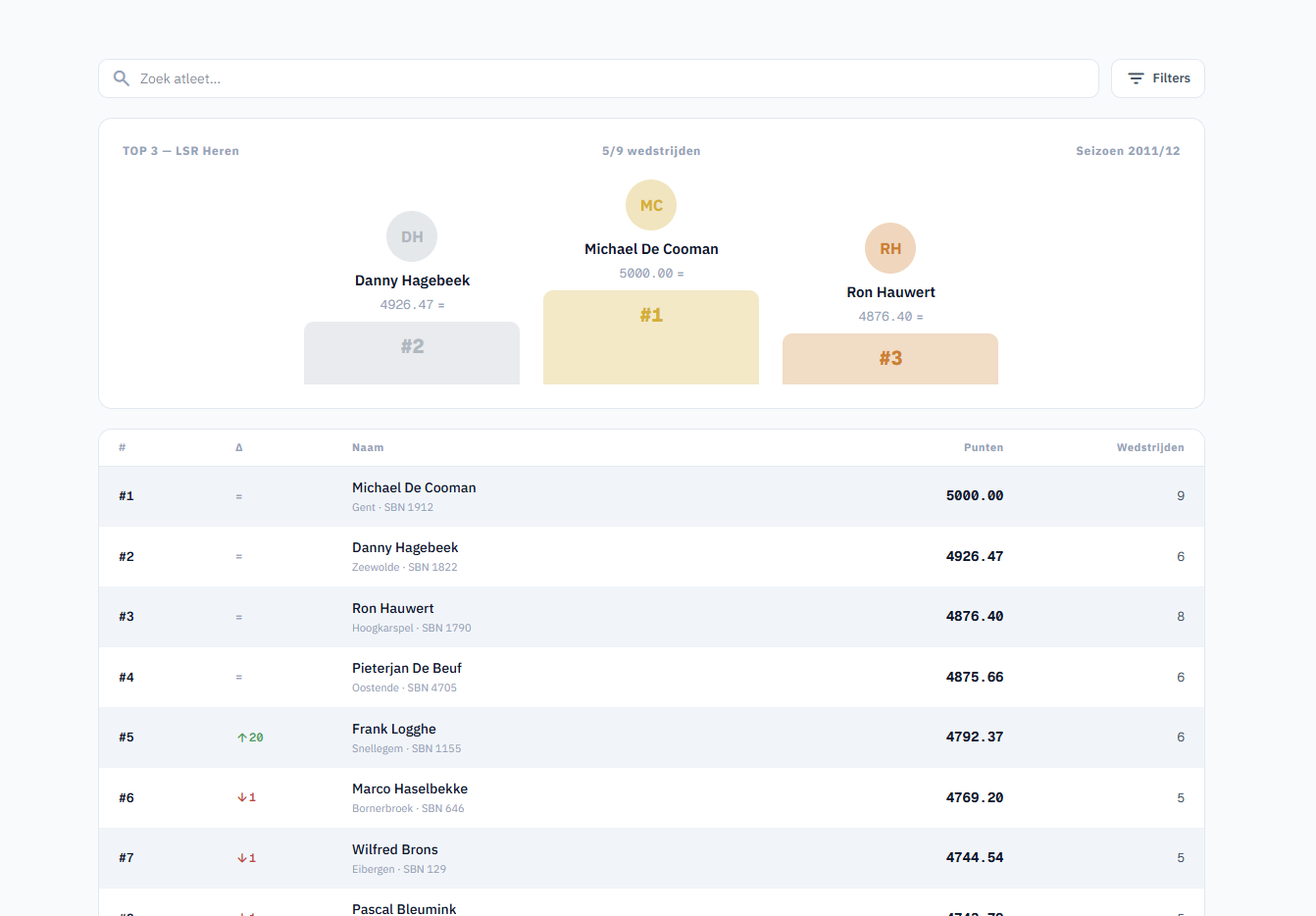Click Hoogkarspel · SBN 1790 subtitle
Image resolution: width=1316 pixels, height=916 pixels.
[x=412, y=628]
